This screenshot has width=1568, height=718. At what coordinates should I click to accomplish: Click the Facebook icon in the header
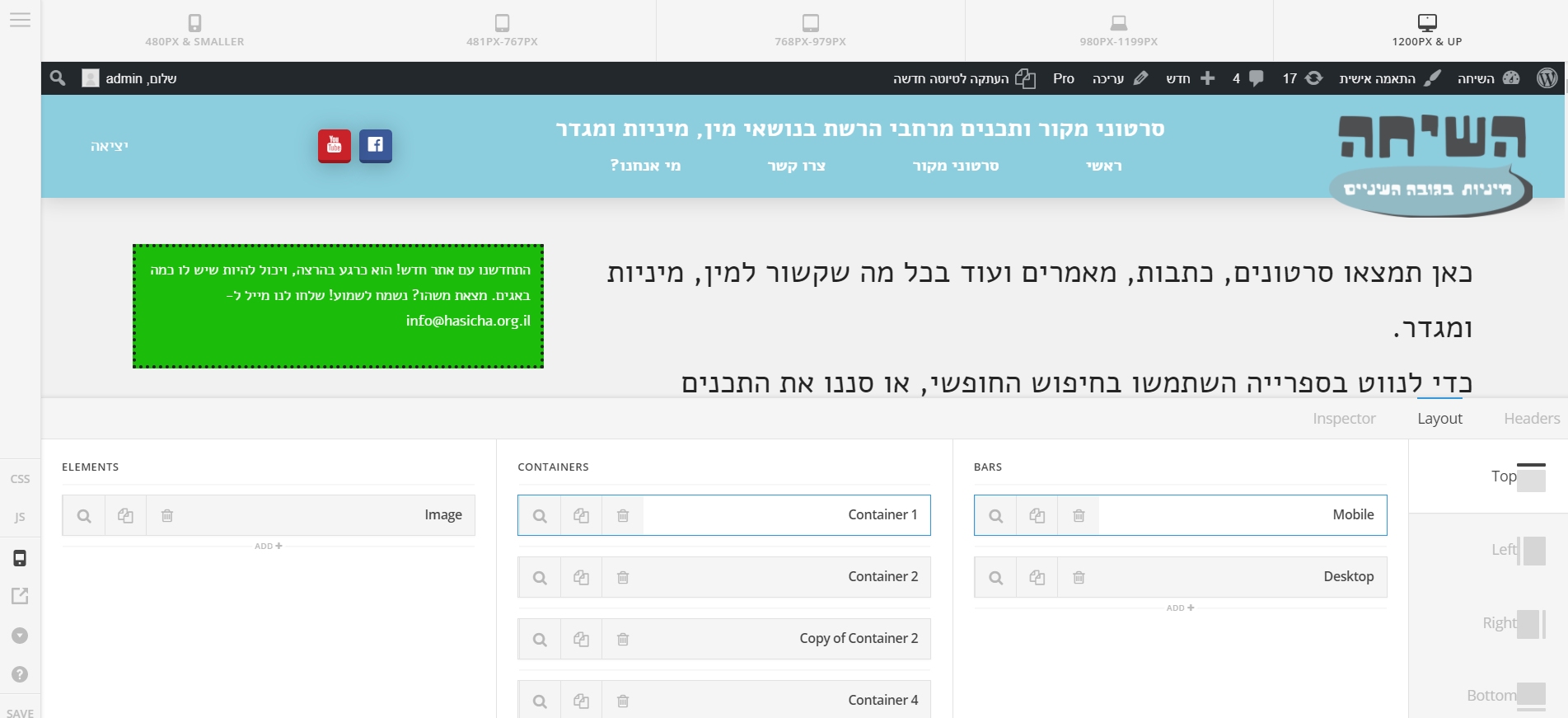pos(376,146)
